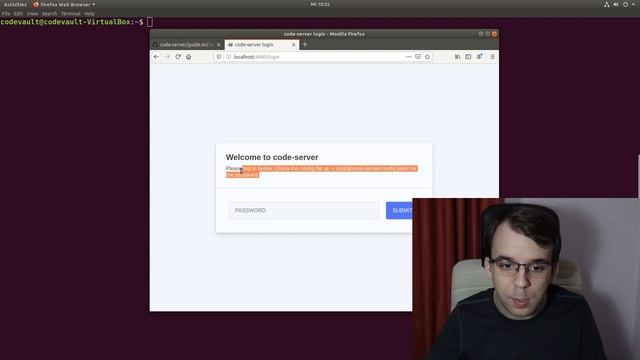Close the Firefox window
640x360 pixels.
click(x=494, y=34)
